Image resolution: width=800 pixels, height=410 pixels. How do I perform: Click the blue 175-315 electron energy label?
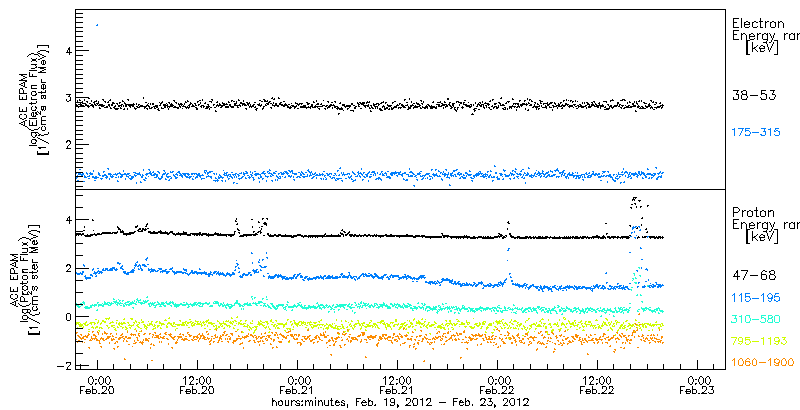[756, 133]
